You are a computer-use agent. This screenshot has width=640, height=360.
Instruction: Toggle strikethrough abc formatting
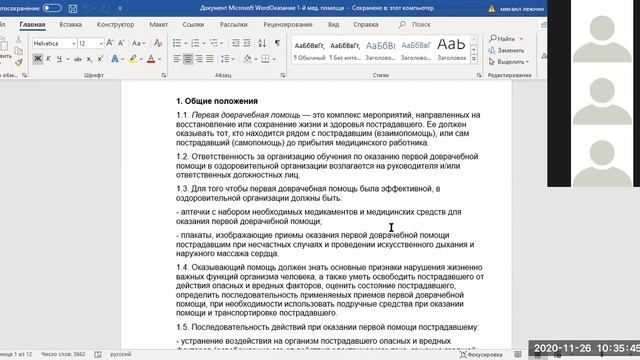point(78,59)
